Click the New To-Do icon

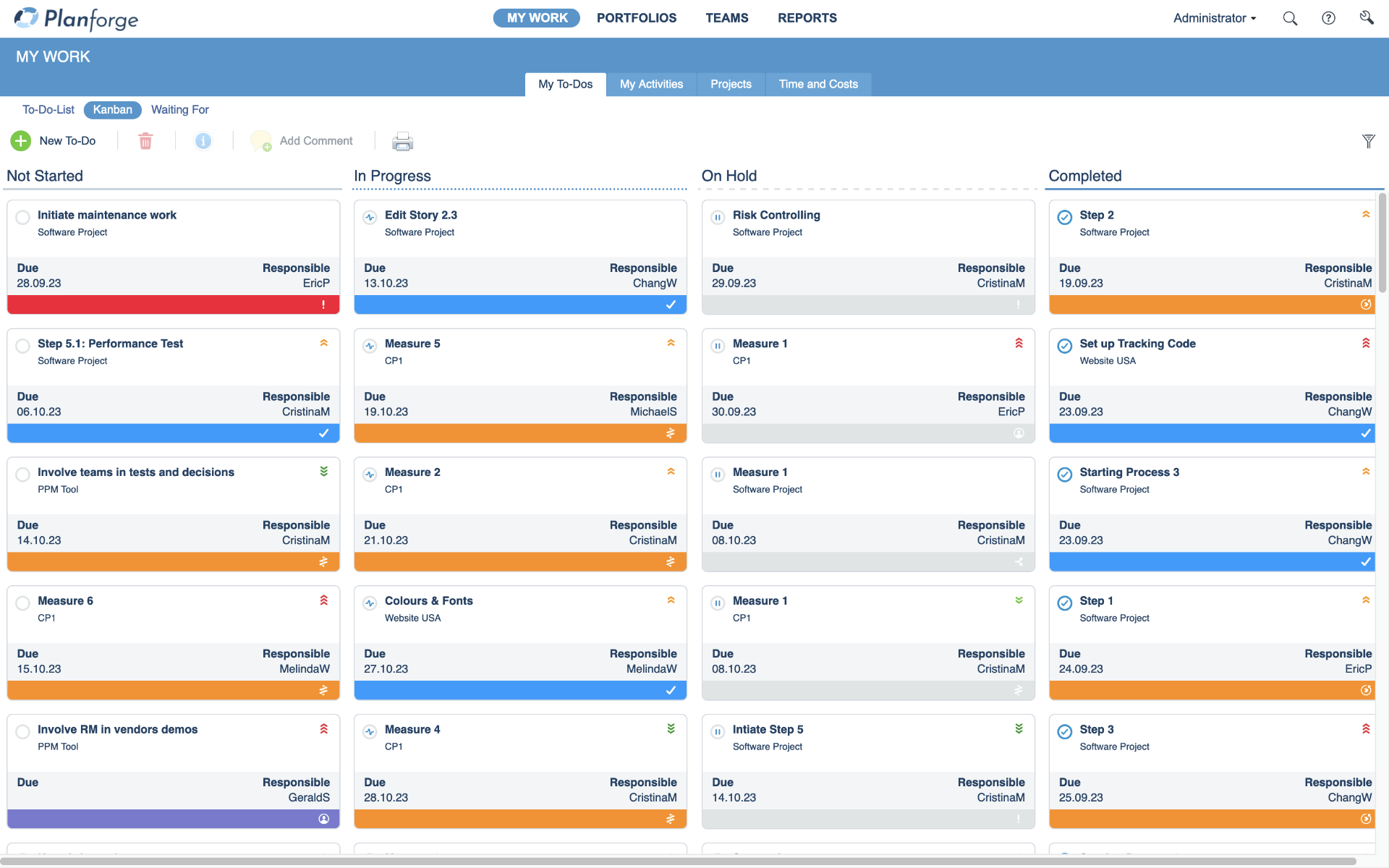(20, 140)
